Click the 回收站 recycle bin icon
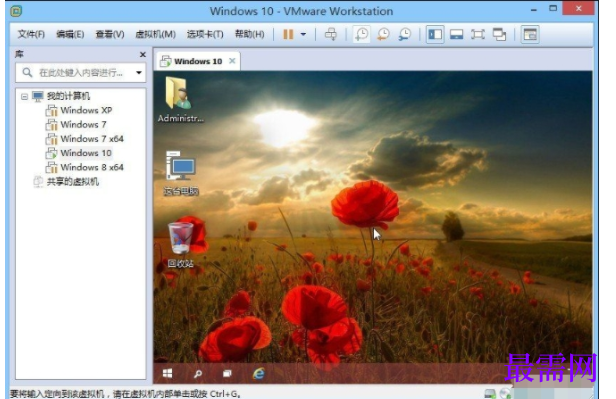Viewport: 616px width, 399px height. pyautogui.click(x=180, y=245)
